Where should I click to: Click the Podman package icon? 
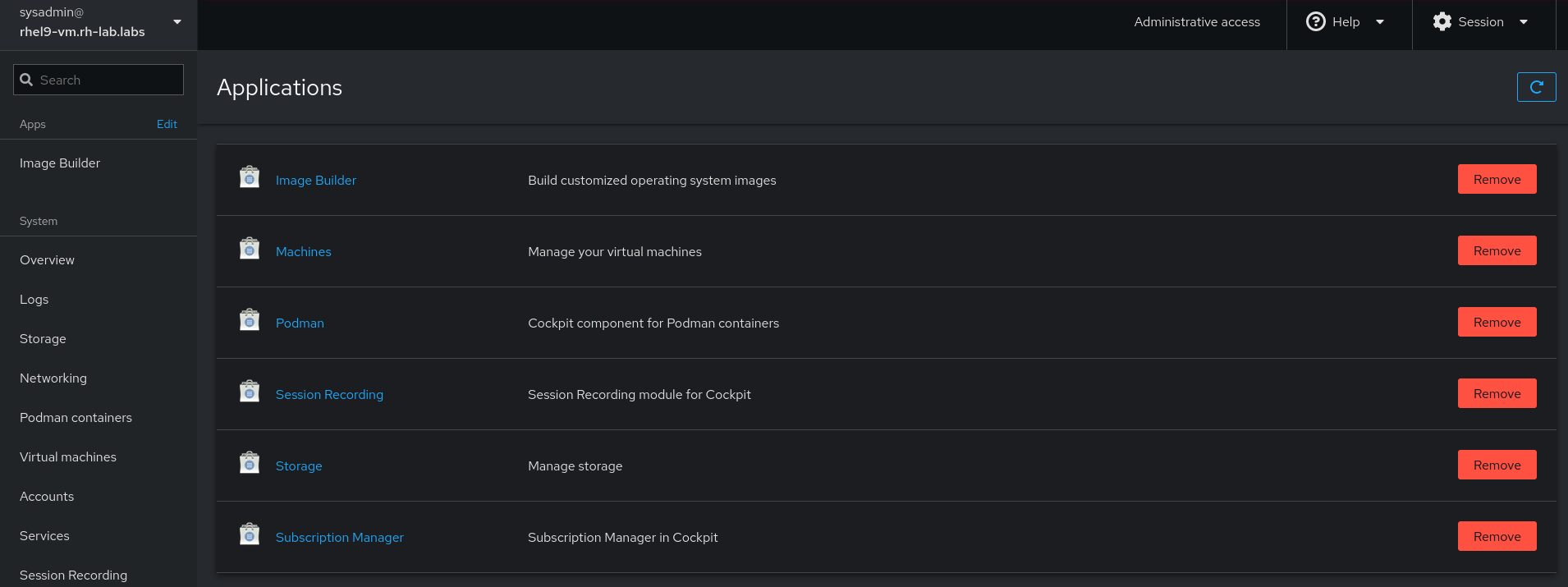pyautogui.click(x=250, y=320)
